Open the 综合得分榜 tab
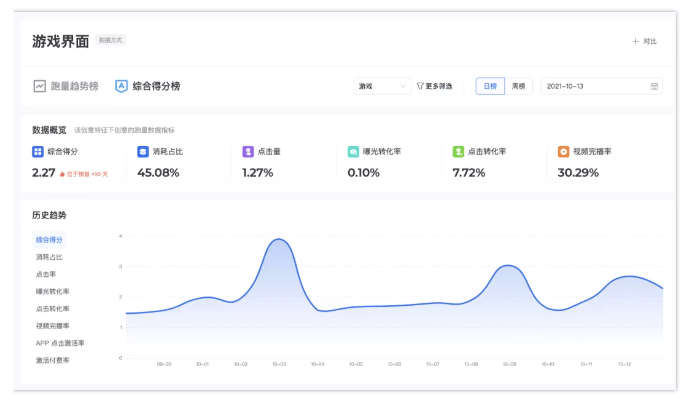681x396 pixels. pos(148,86)
